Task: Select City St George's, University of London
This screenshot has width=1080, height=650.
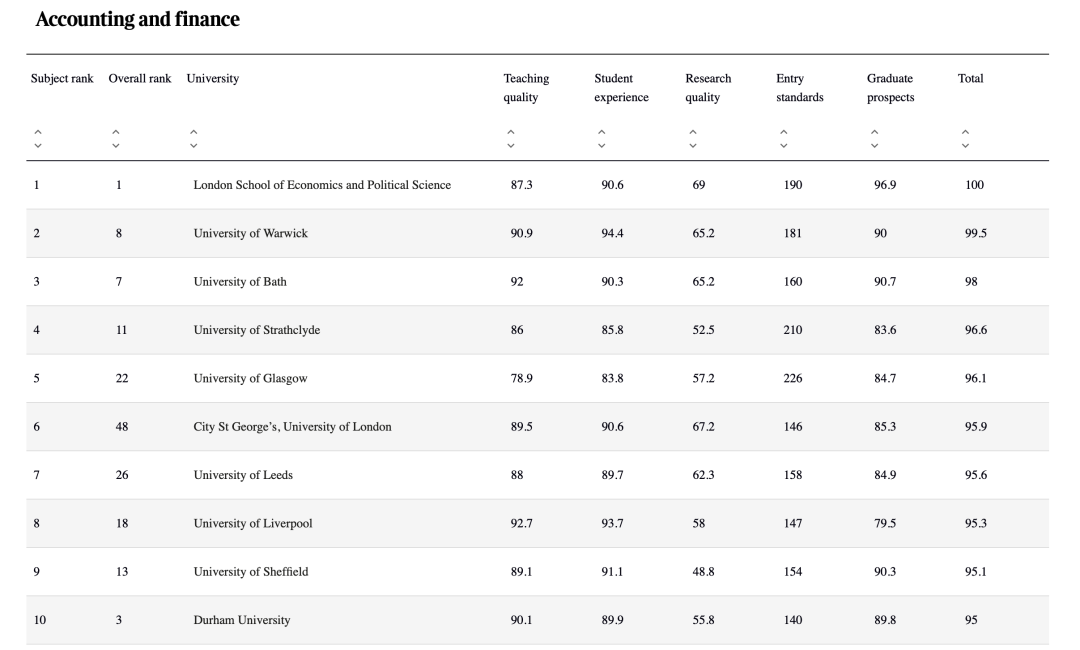Action: click(x=292, y=427)
